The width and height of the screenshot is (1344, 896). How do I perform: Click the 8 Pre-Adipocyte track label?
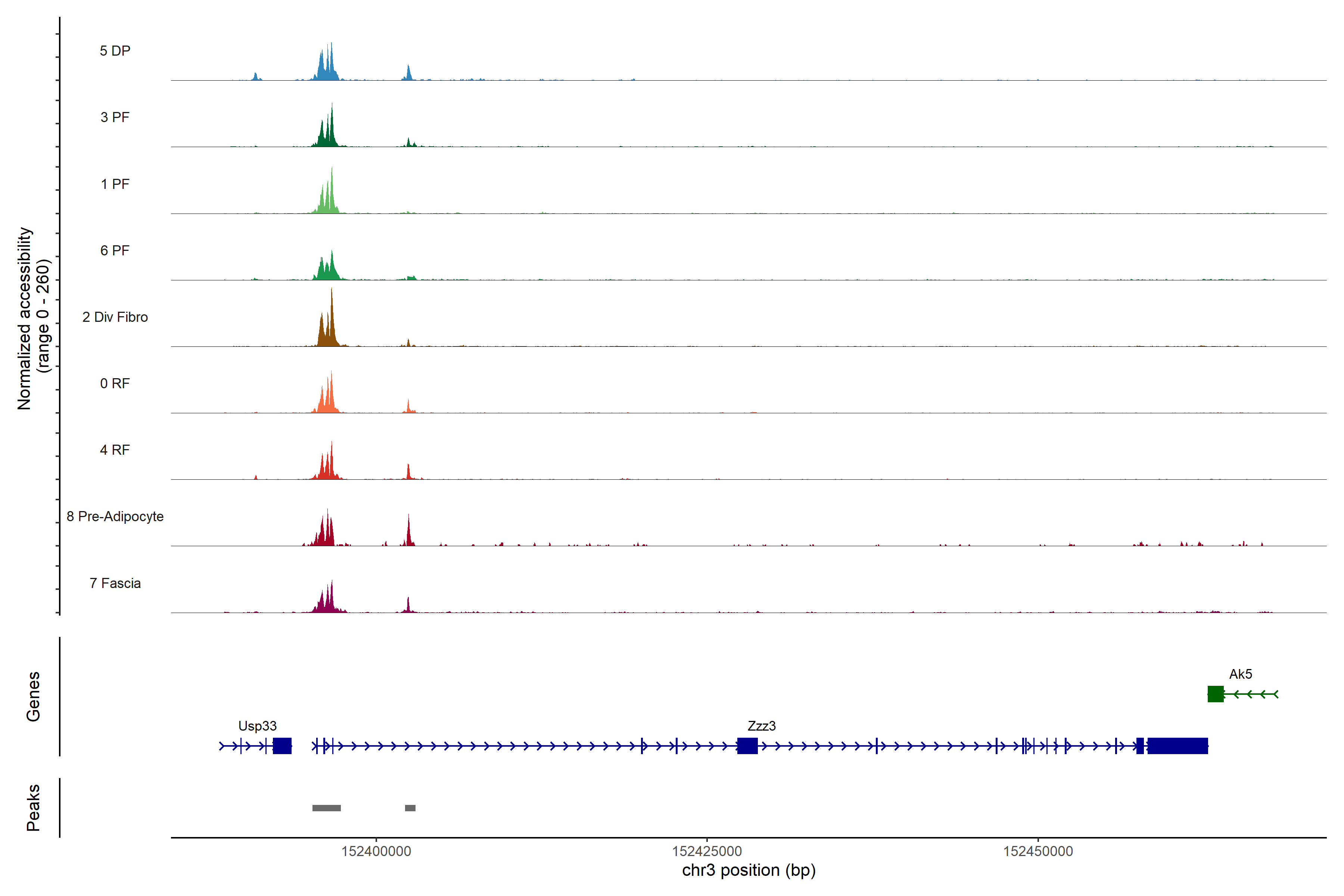115,517
